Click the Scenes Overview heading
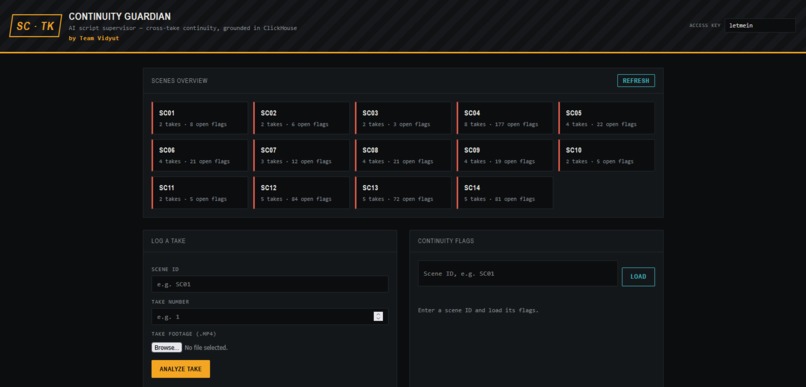Screen dimensions: 806x387 click(x=179, y=81)
